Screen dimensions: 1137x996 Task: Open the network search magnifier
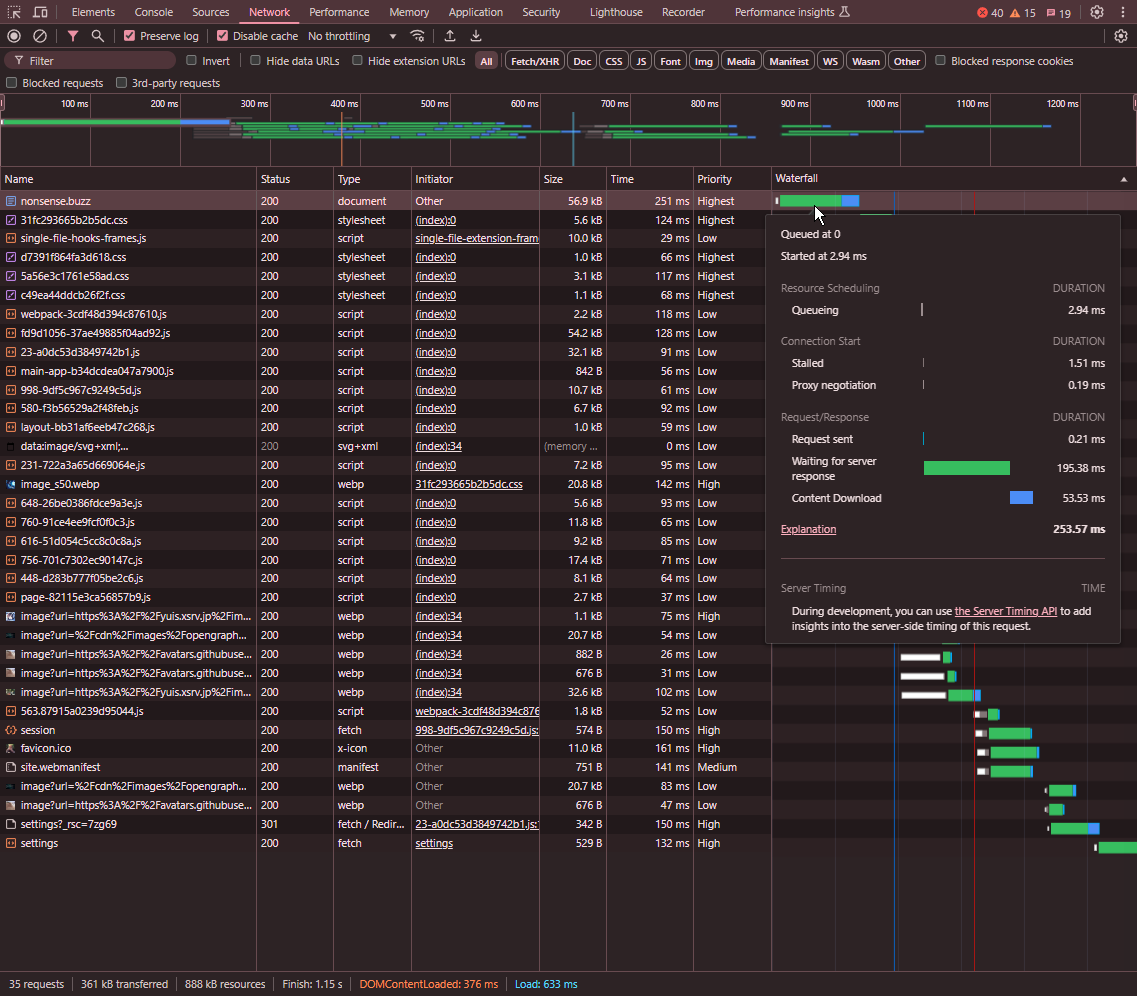click(x=97, y=36)
